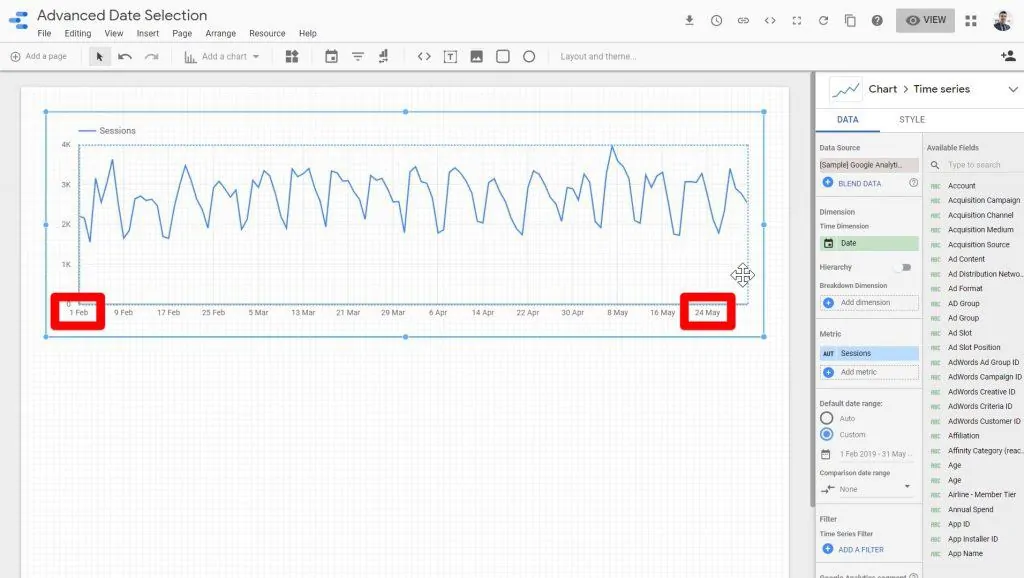1024x578 pixels.
Task: Click the BLEND DATA button
Action: coord(862,183)
